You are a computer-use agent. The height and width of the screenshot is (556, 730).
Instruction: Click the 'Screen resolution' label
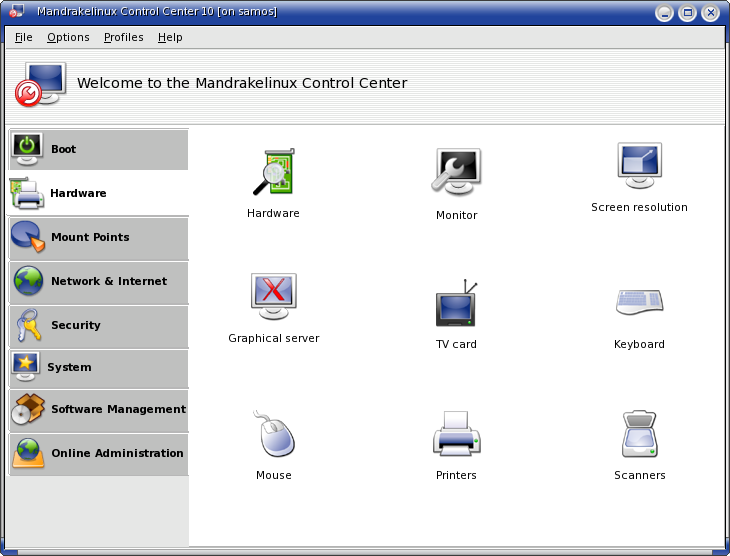pos(639,207)
